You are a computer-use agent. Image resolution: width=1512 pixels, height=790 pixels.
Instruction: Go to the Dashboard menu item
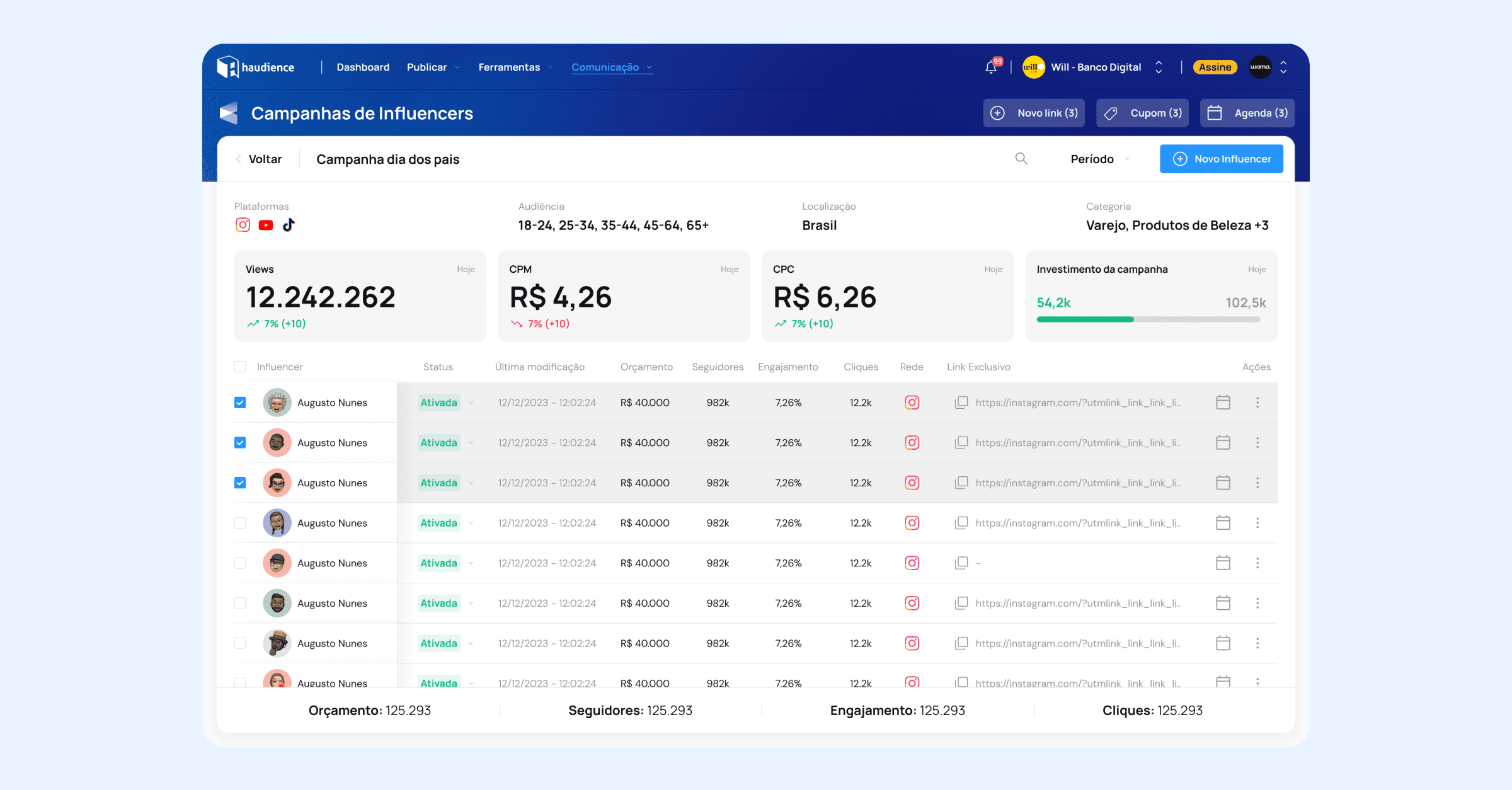click(x=363, y=67)
